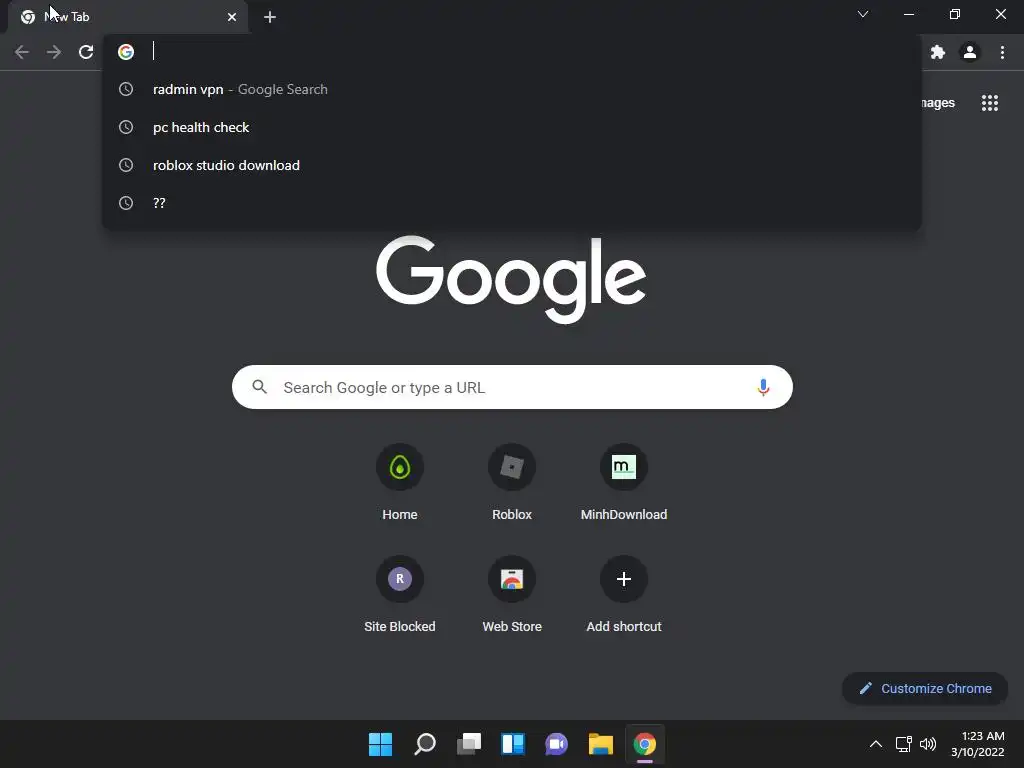Open the Google apps grid
This screenshot has width=1024, height=768.
click(x=990, y=103)
